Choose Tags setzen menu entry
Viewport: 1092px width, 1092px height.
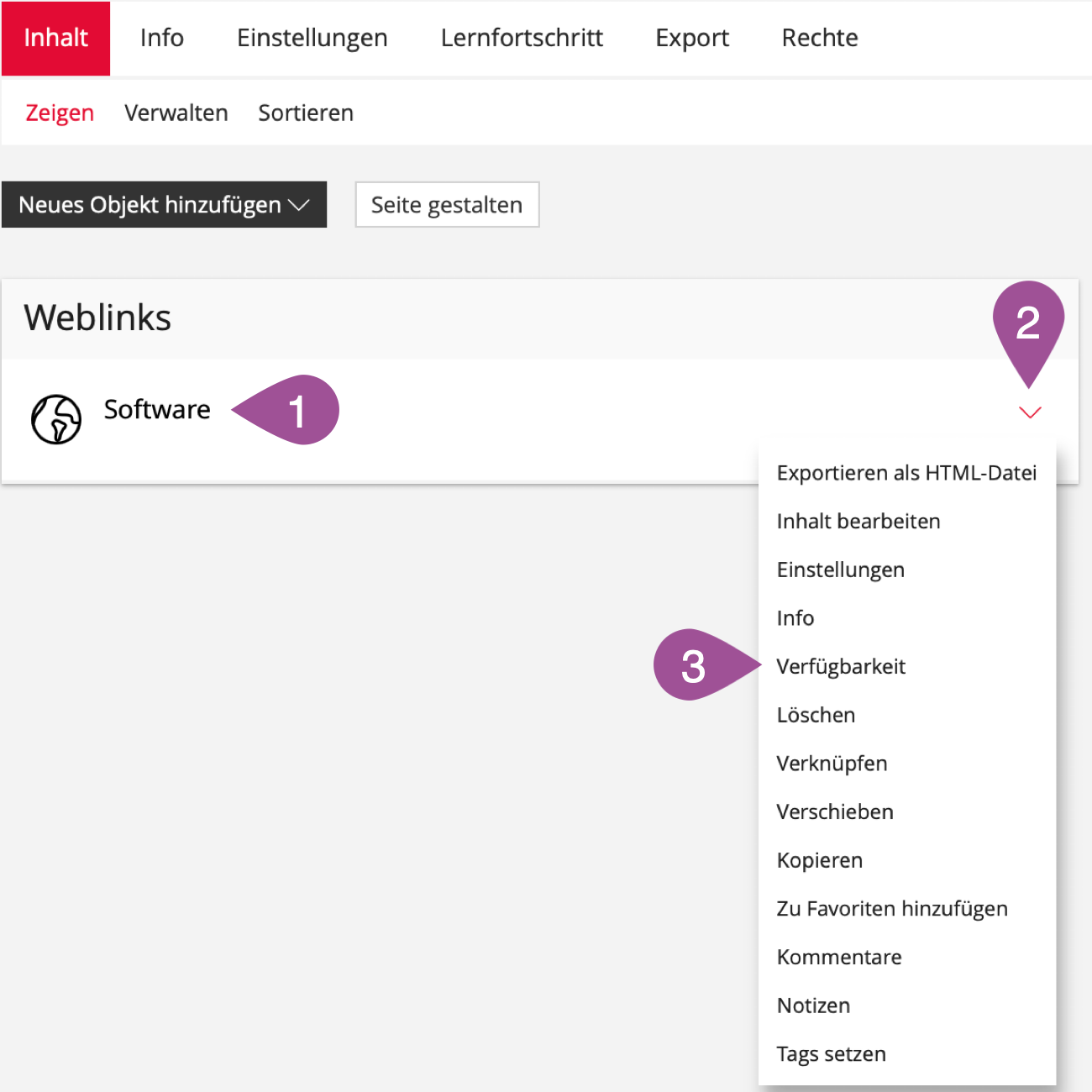coord(831,1054)
